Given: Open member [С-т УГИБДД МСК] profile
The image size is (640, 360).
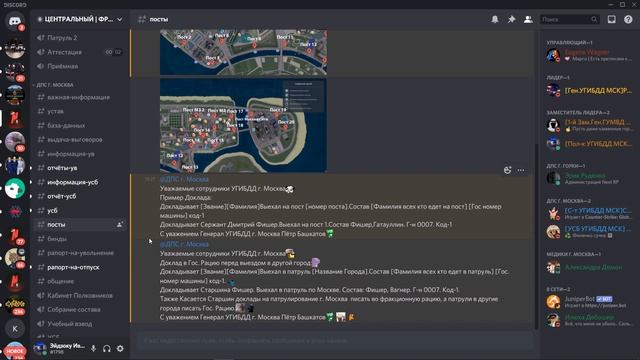Looking at the screenshot, I should click(589, 213).
